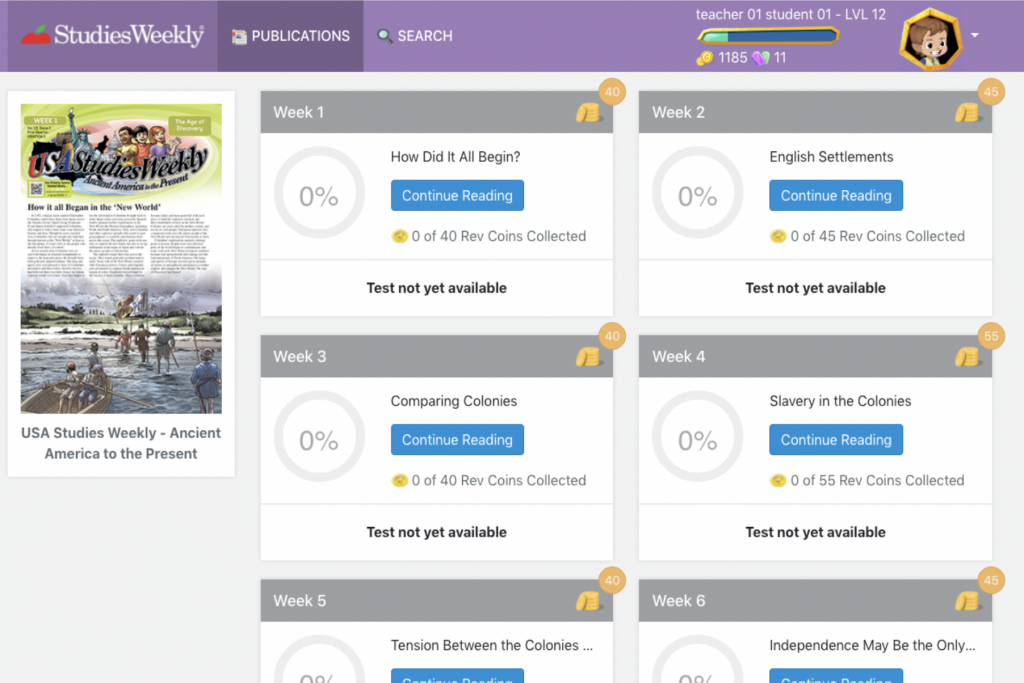
Task: Click the coin count '1185' in header
Action: click(733, 58)
